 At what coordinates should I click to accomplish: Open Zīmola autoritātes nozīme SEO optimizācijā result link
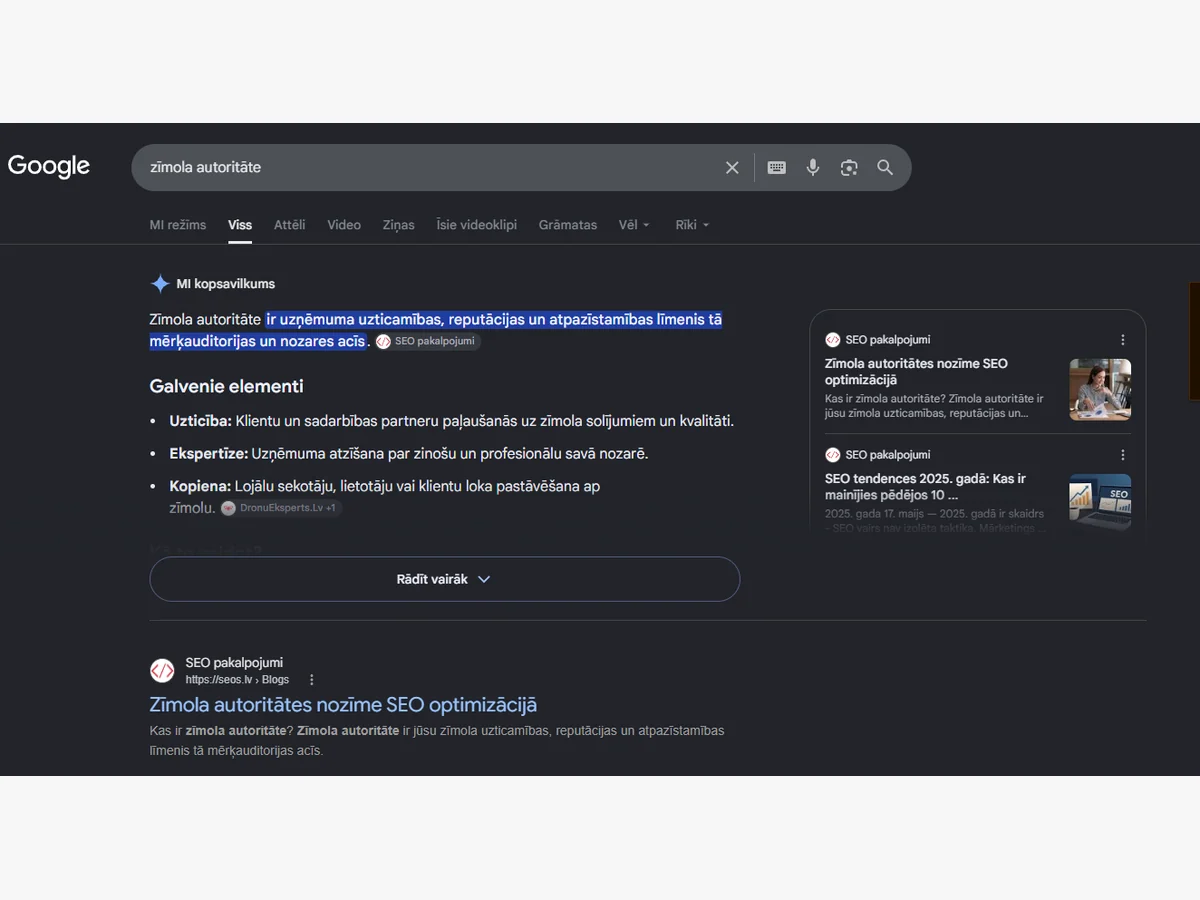point(343,704)
